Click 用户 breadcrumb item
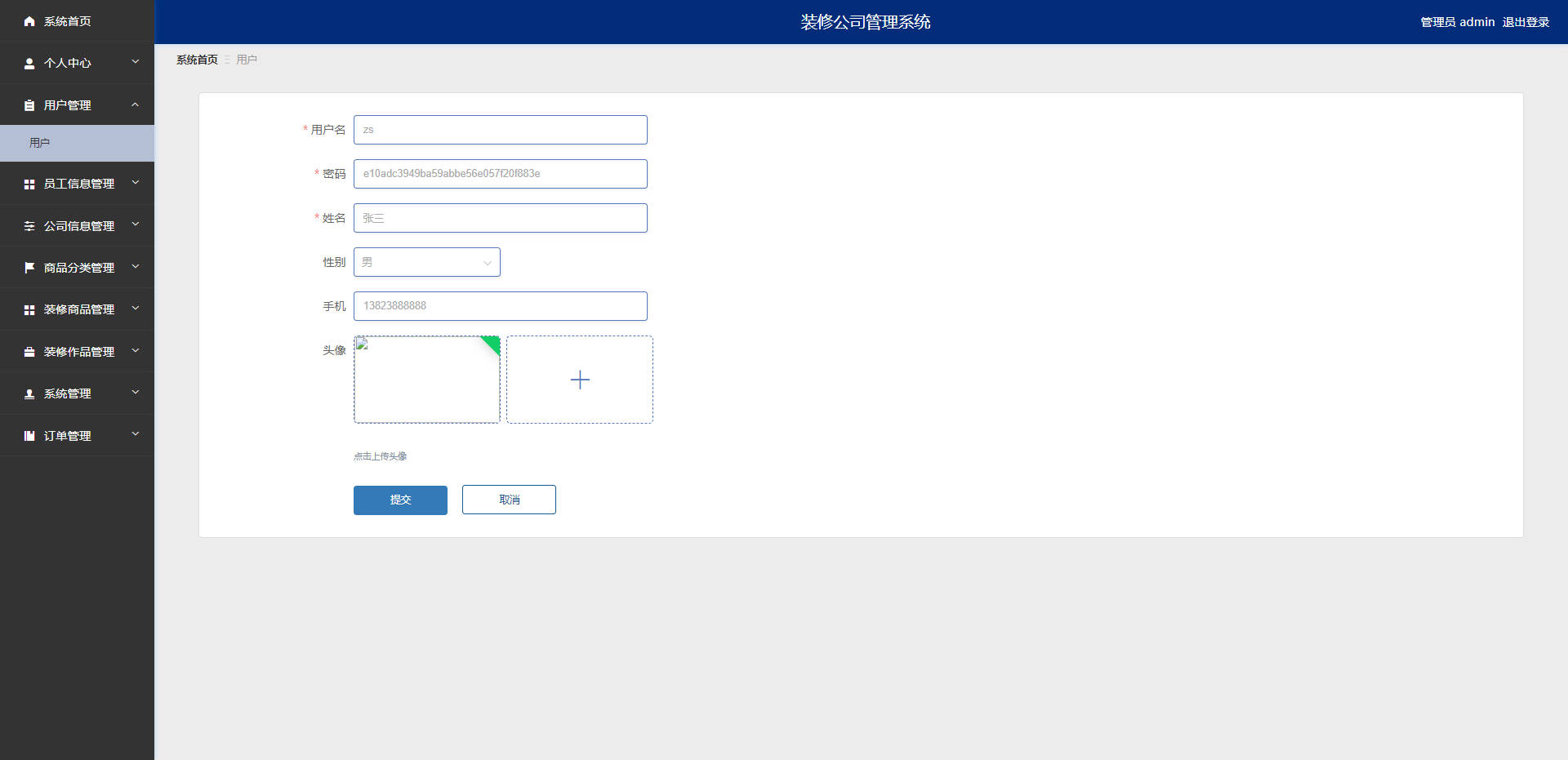 click(x=247, y=60)
